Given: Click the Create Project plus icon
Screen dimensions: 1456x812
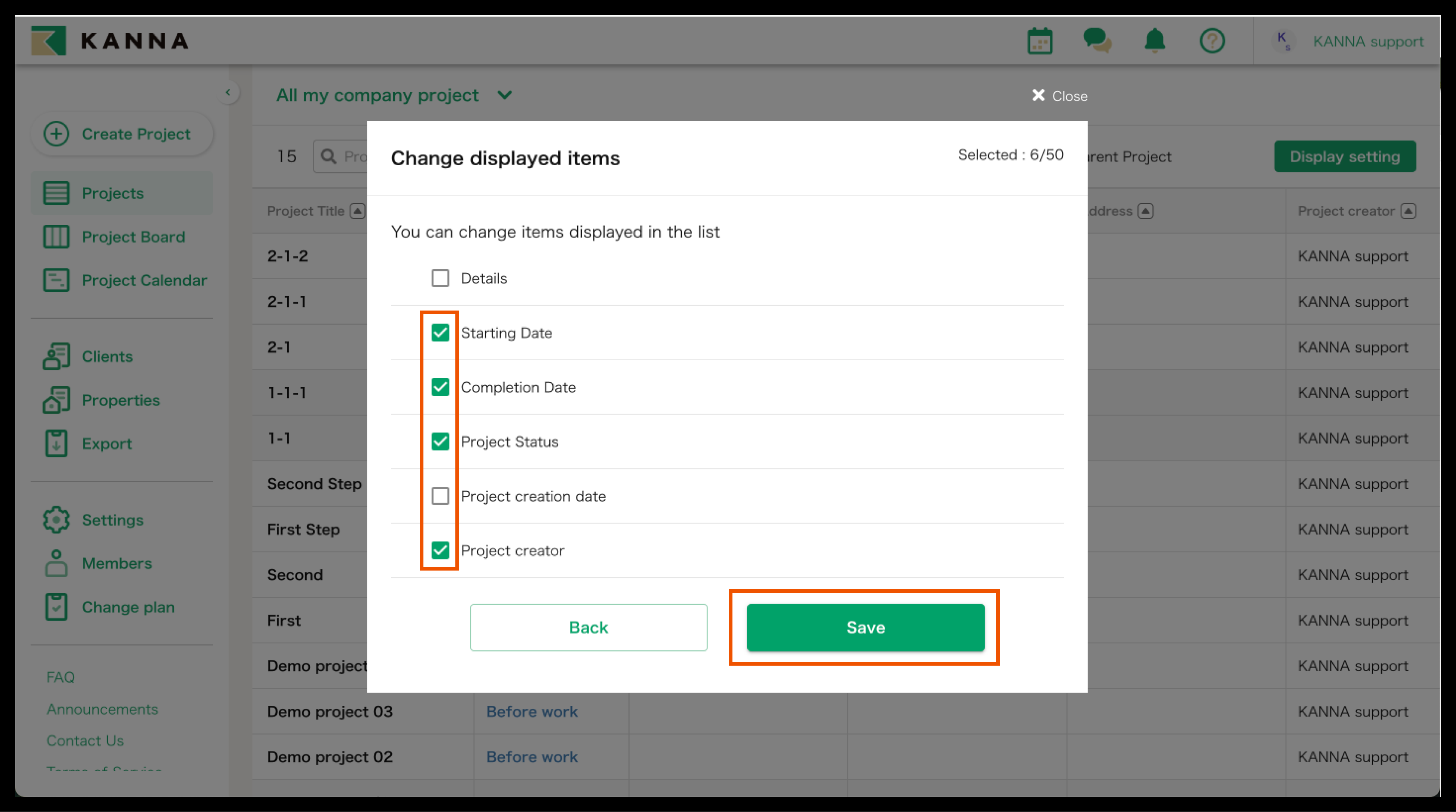Looking at the screenshot, I should [56, 134].
